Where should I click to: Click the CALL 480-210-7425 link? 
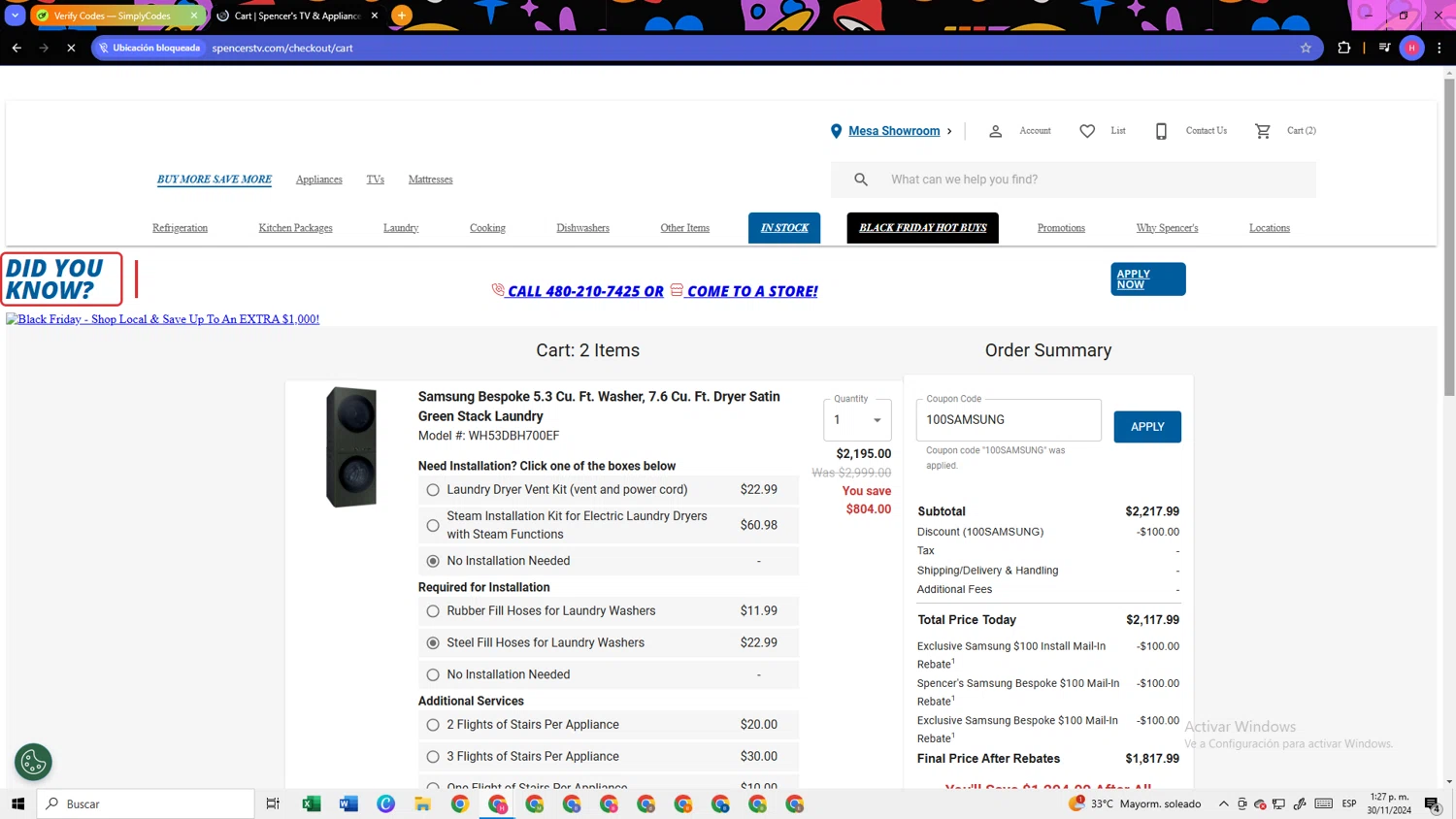point(584,291)
